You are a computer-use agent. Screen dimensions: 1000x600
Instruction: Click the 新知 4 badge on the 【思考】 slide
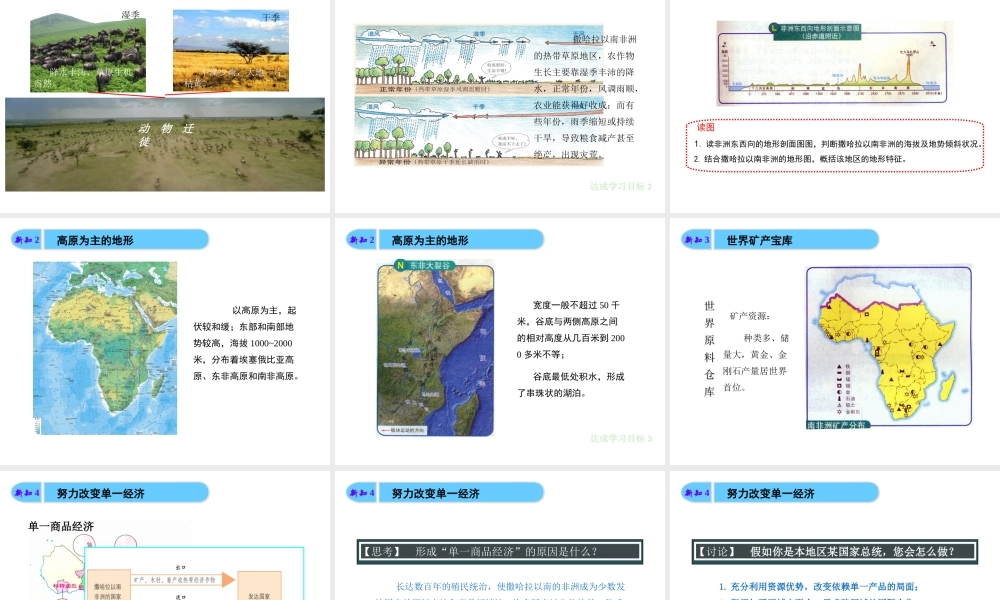pos(361,493)
